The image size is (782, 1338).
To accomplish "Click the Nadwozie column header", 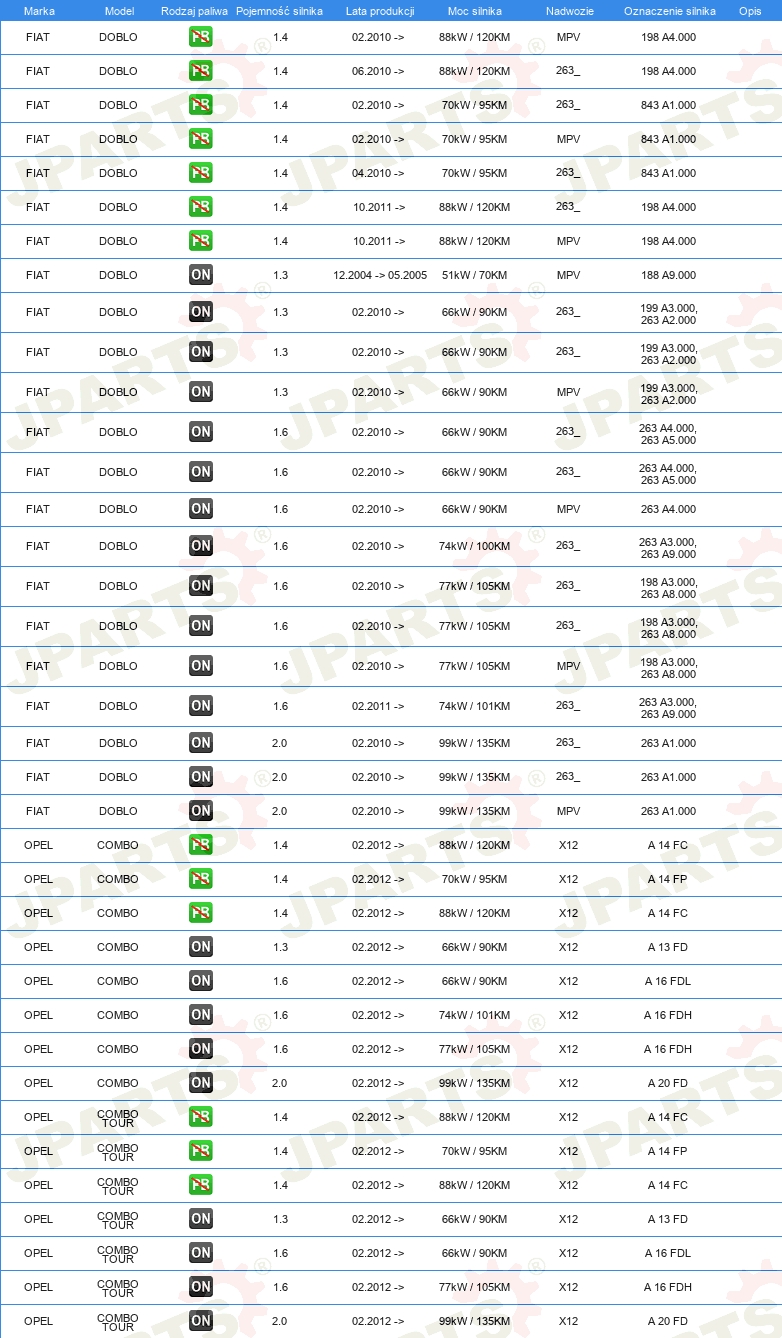I will (x=569, y=10).
